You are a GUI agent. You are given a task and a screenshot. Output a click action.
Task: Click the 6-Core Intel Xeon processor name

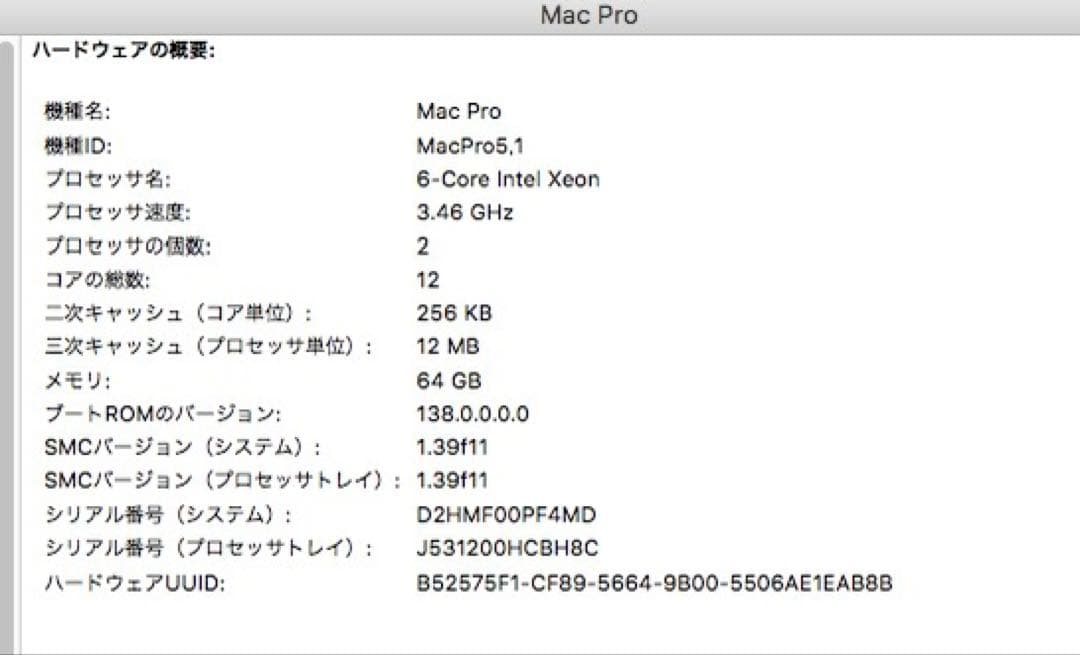pyautogui.click(x=507, y=178)
